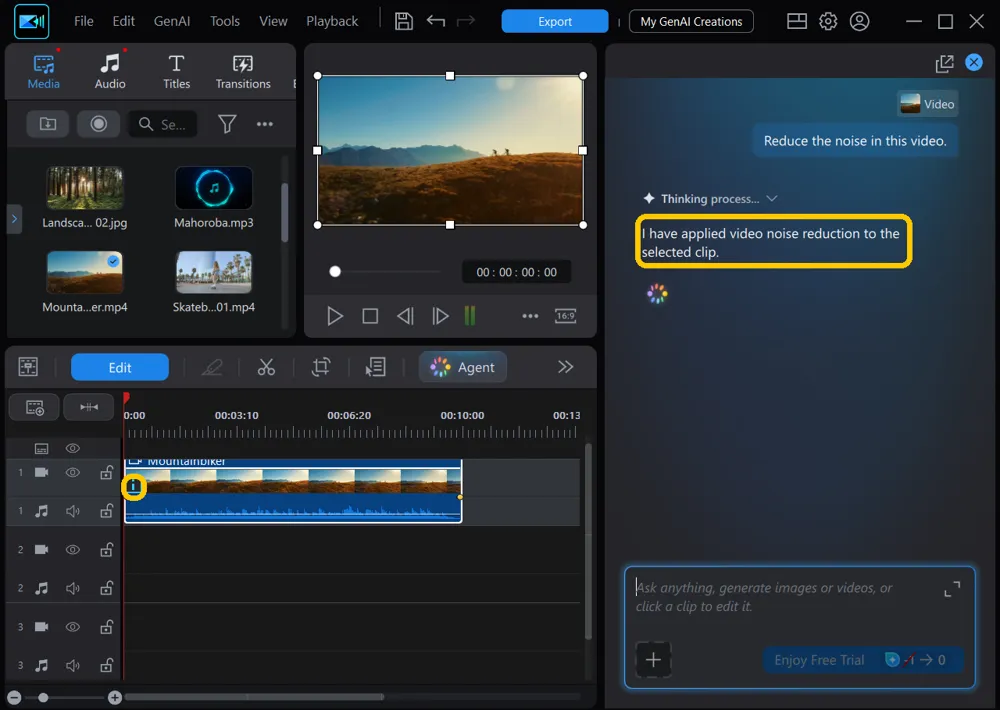This screenshot has height=710, width=1000.
Task: Click Enjoy Free Trial button
Action: [x=862, y=660]
